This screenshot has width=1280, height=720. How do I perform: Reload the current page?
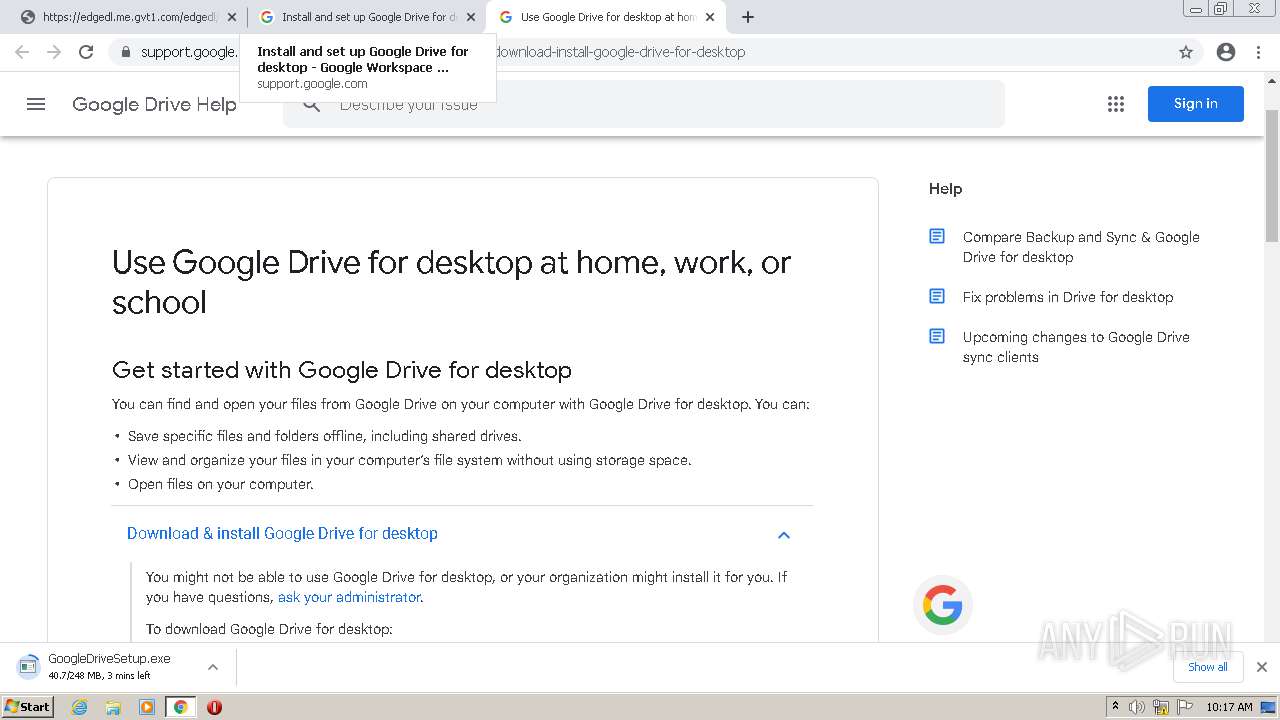click(86, 52)
